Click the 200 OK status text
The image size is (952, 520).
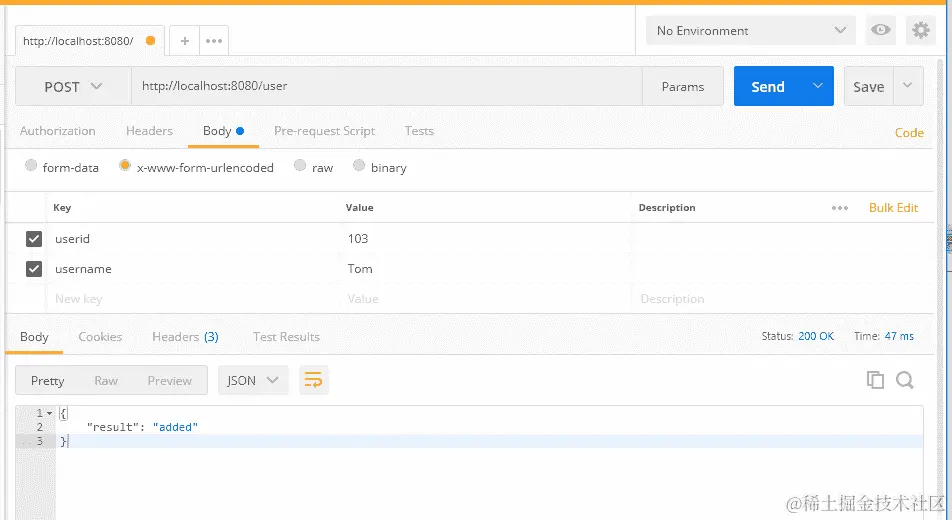pyautogui.click(x=816, y=336)
